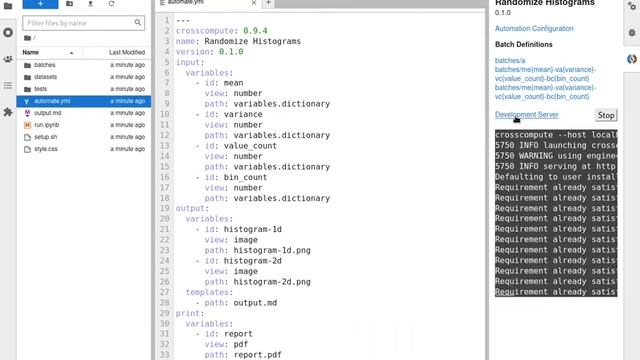
Task: Open the extension manager puzzle icon
Action: click(x=8, y=112)
